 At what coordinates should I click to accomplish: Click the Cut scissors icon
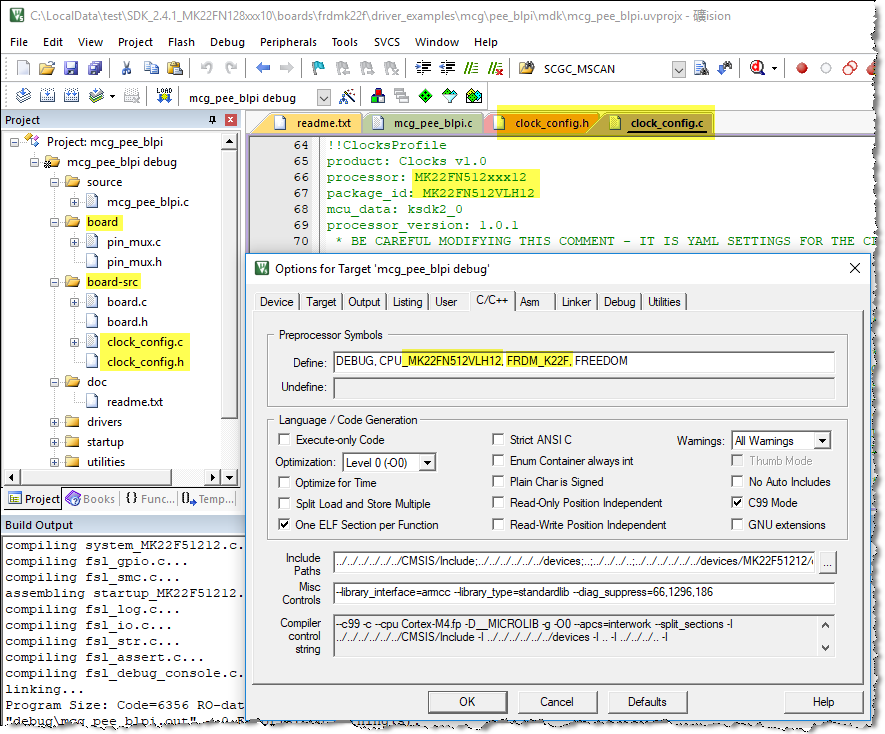tap(127, 69)
